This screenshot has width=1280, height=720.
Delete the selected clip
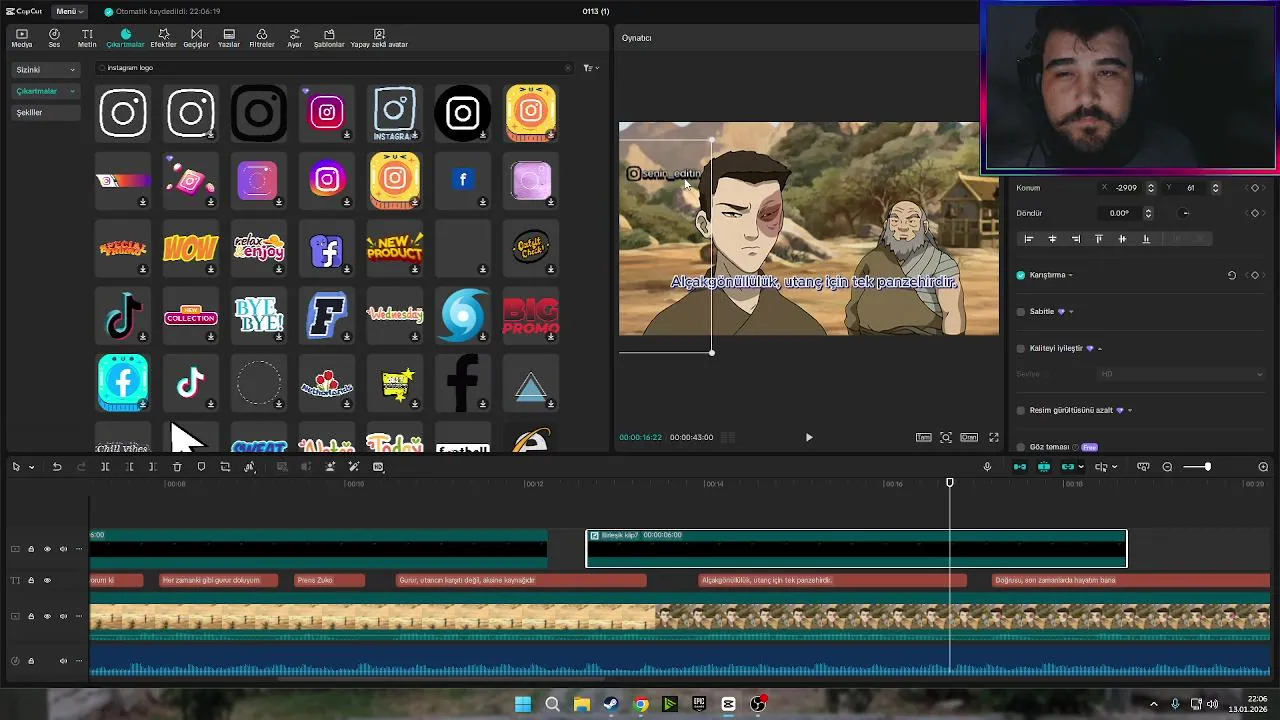177,467
